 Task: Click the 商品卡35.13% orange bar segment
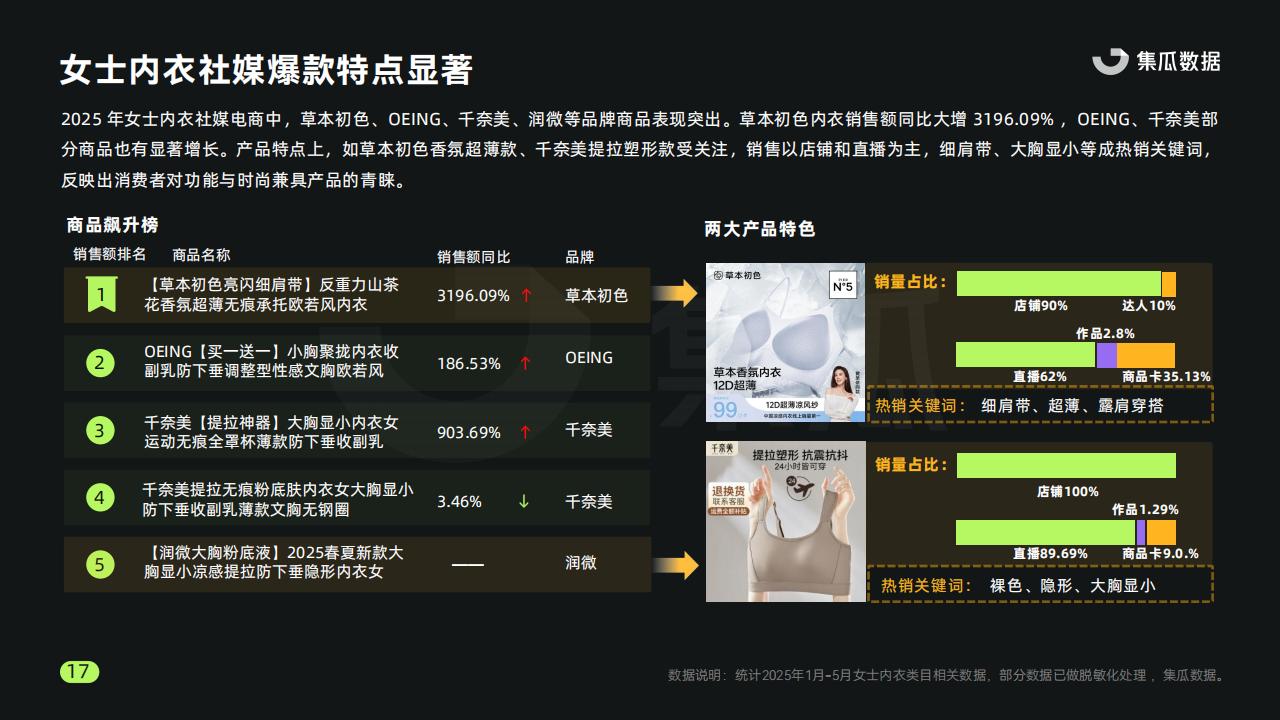pyautogui.click(x=1146, y=355)
